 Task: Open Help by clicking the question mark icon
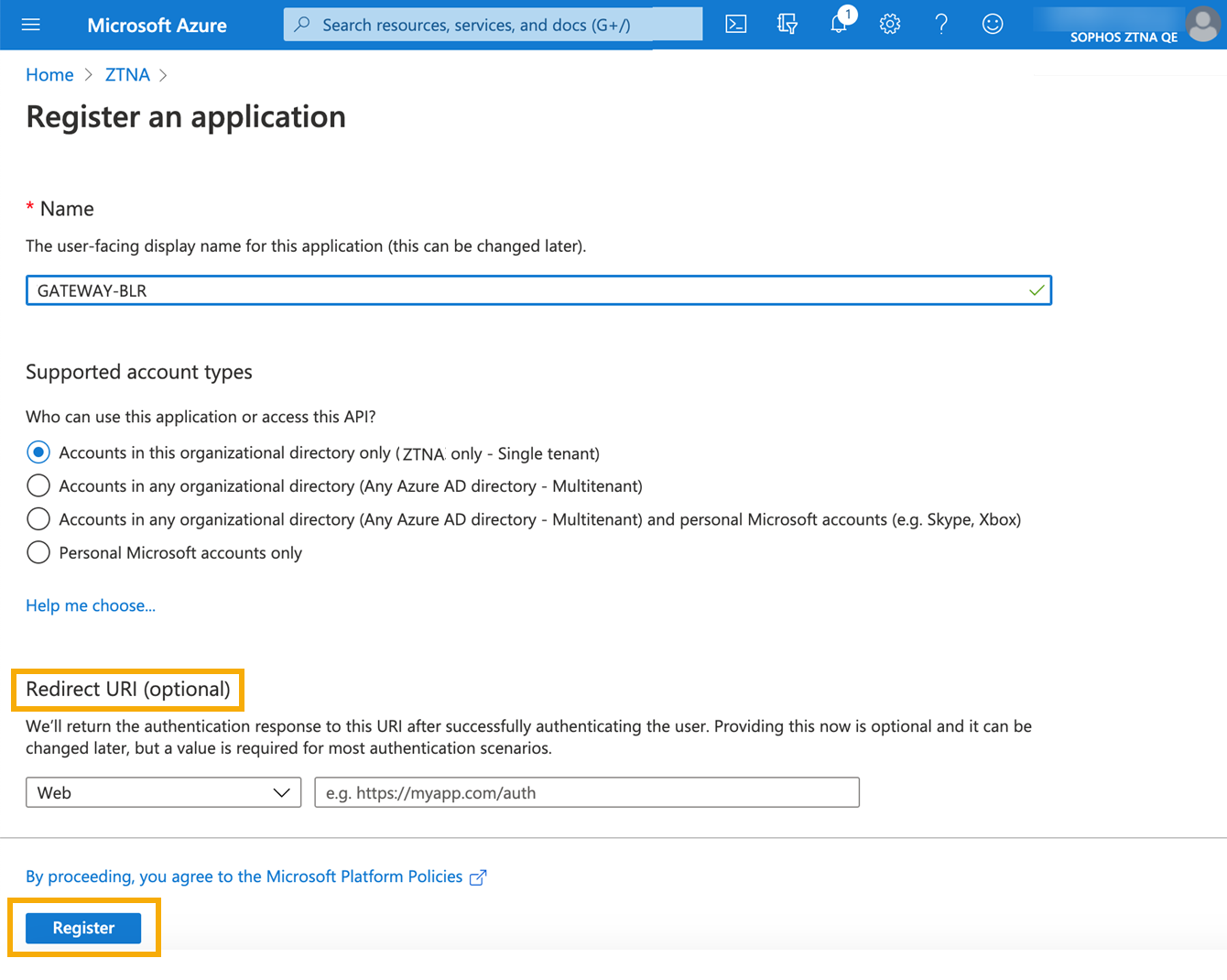[940, 25]
